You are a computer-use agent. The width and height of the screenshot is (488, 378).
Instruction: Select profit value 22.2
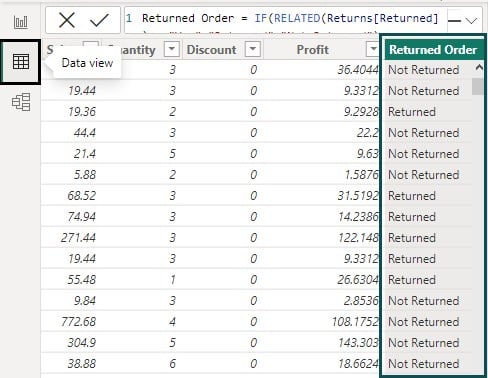(368, 133)
